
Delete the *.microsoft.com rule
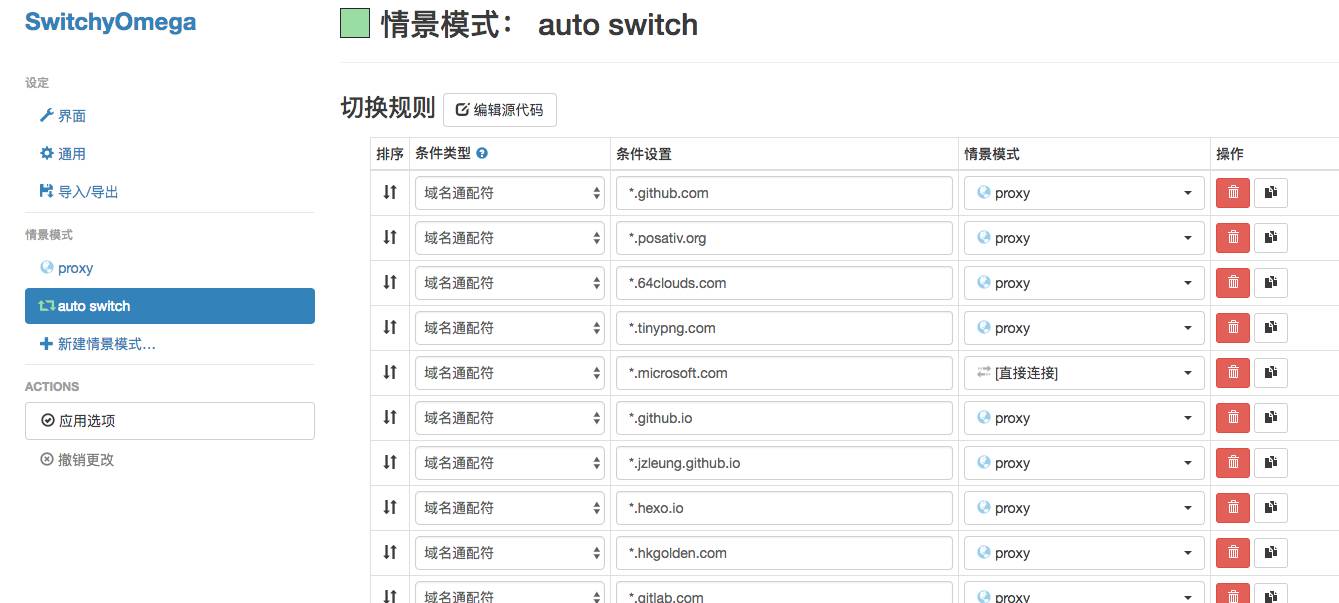click(1232, 373)
